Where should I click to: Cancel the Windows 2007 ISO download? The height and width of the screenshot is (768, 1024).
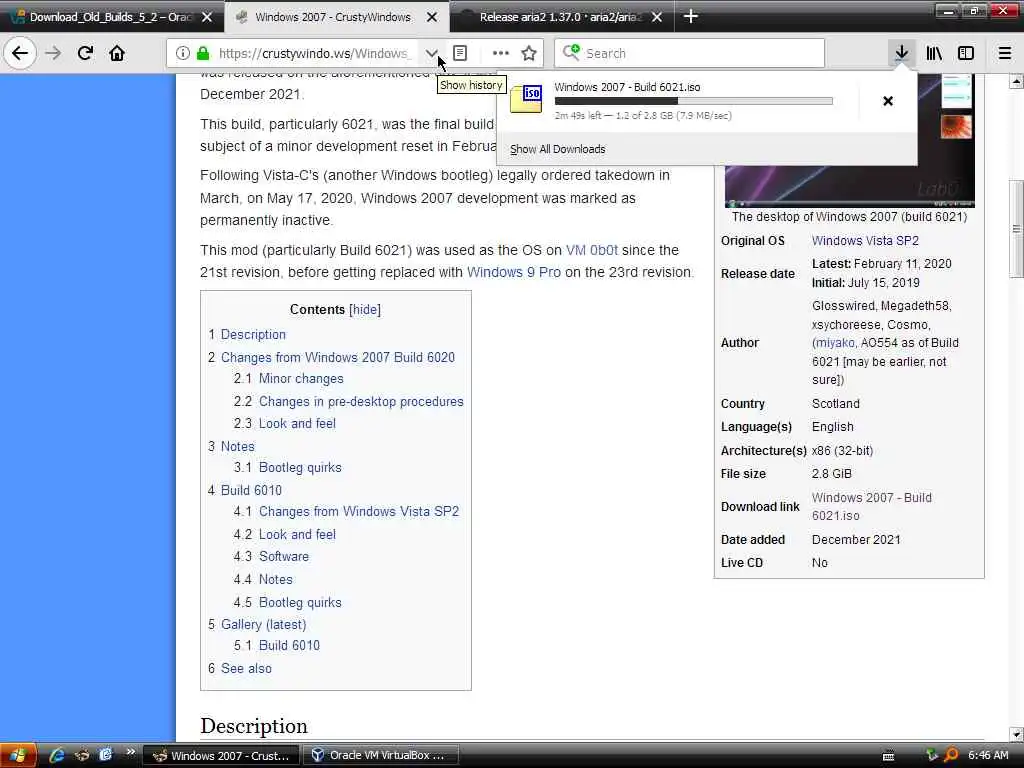coord(888,101)
